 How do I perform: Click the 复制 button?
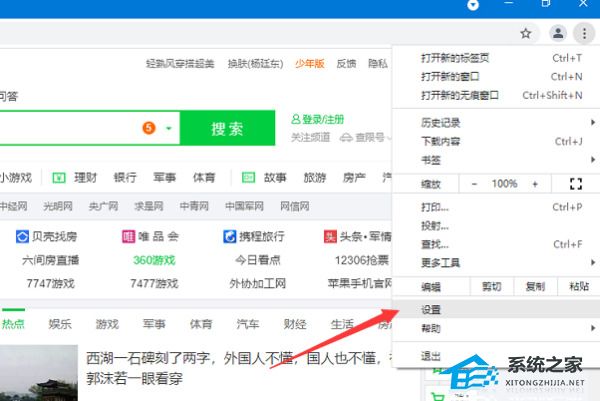pos(535,286)
